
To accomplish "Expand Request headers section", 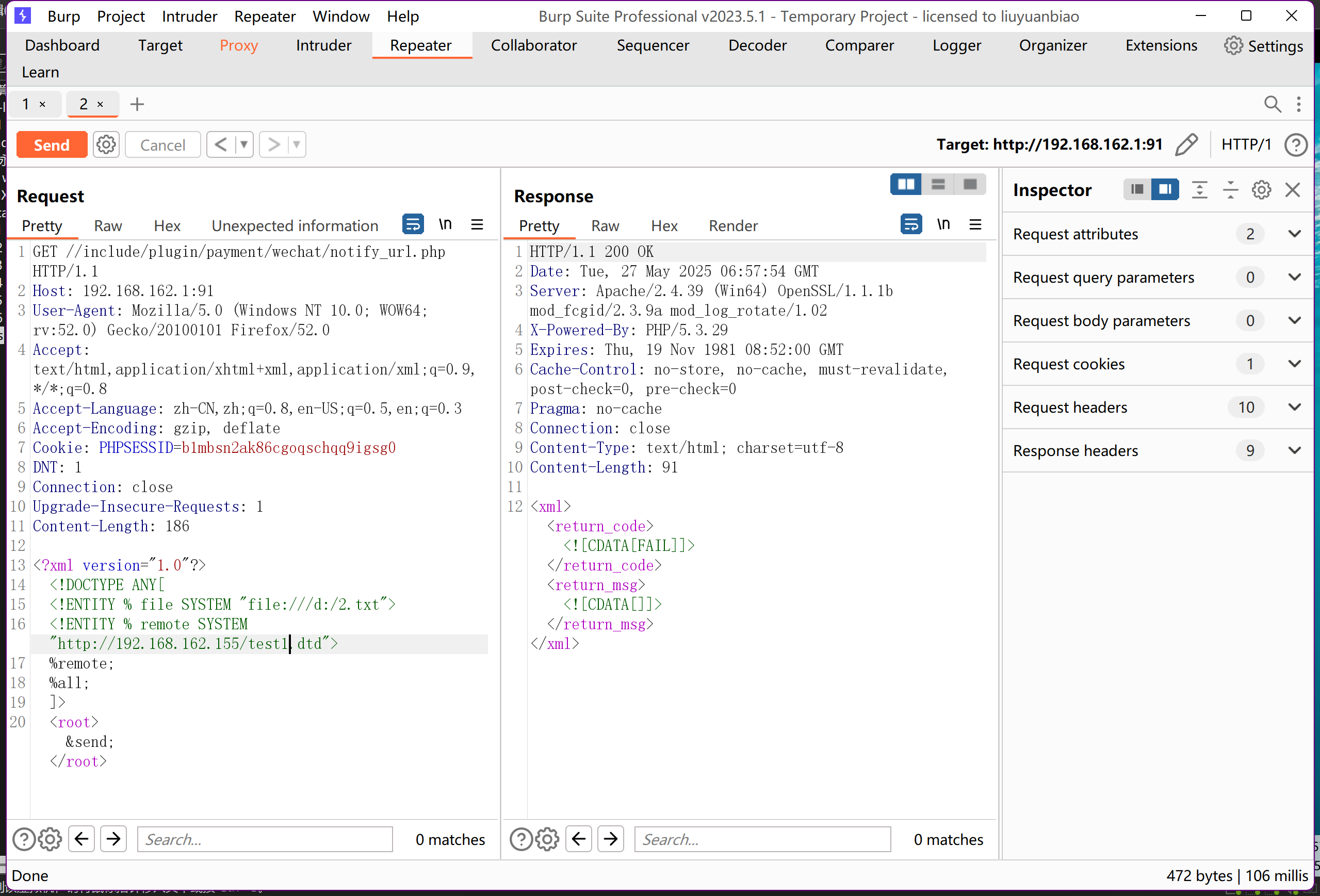I will 1294,408.
